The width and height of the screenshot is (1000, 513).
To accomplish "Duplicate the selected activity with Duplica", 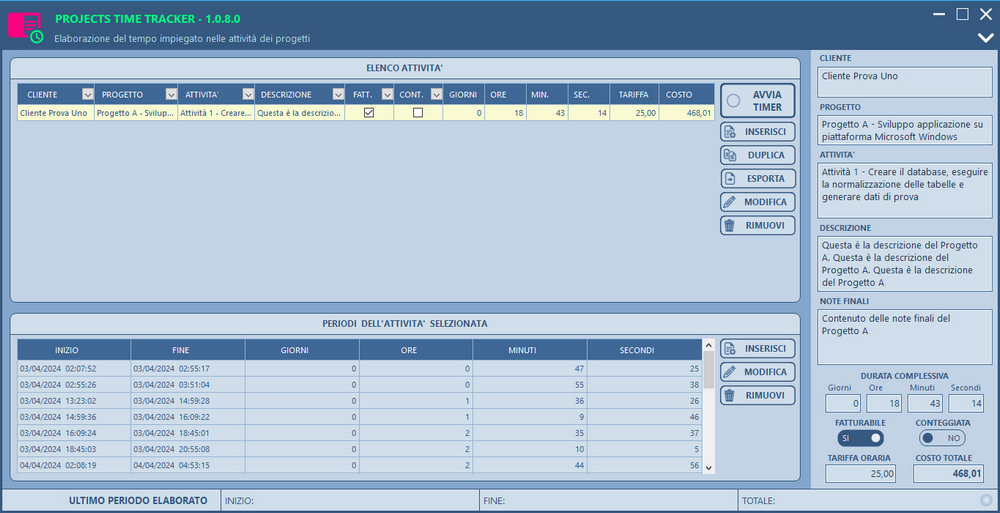I will [x=757, y=155].
